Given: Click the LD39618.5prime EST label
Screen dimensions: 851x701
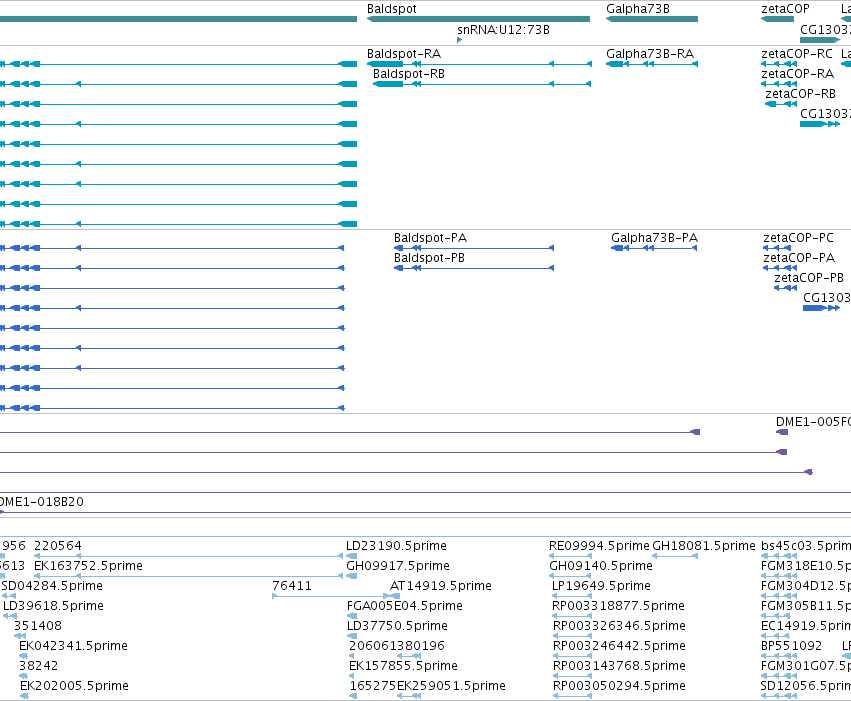Looking at the screenshot, I should [x=53, y=606].
